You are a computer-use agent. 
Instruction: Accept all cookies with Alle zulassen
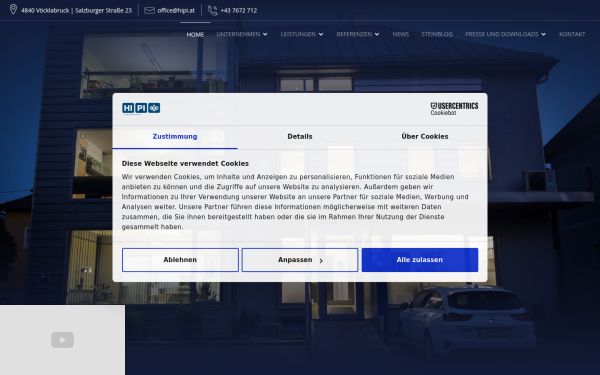pos(420,260)
